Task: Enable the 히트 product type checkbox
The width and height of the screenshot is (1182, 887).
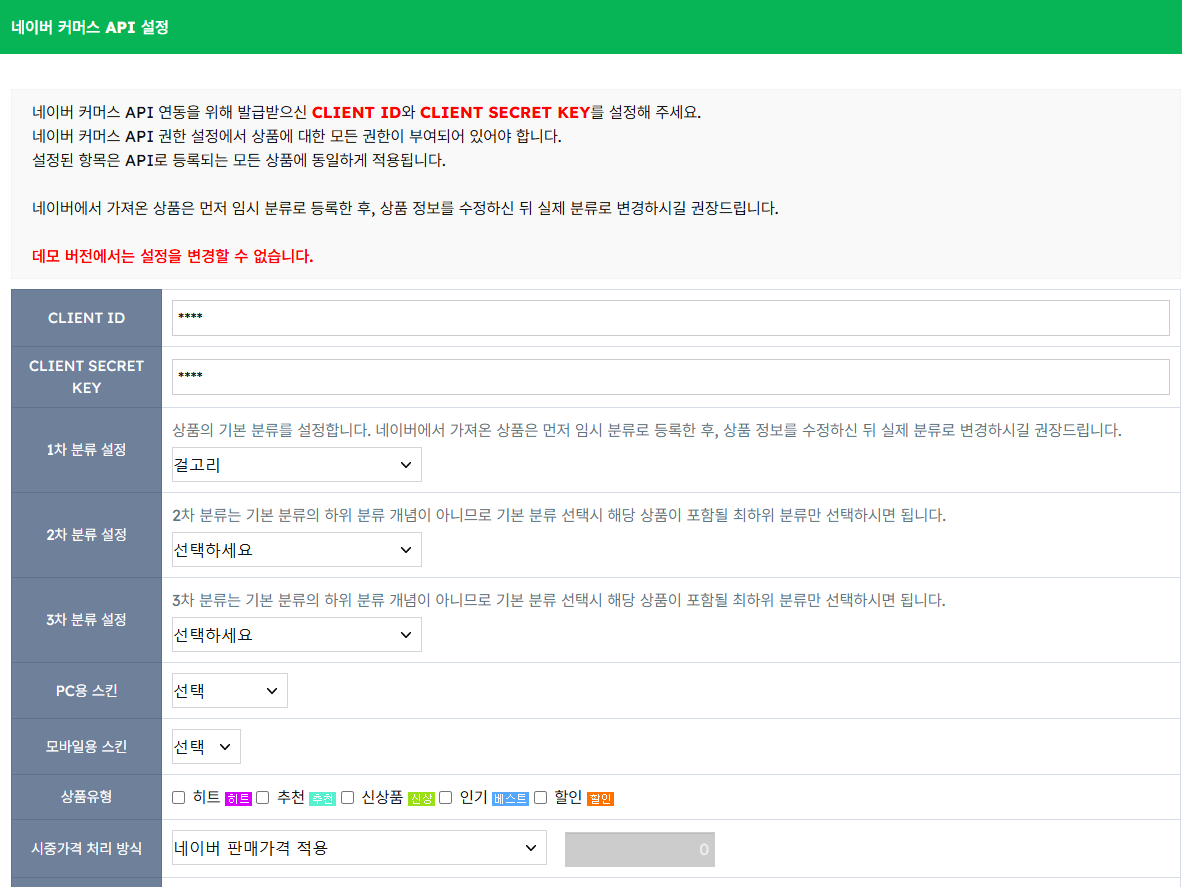Action: [179, 797]
